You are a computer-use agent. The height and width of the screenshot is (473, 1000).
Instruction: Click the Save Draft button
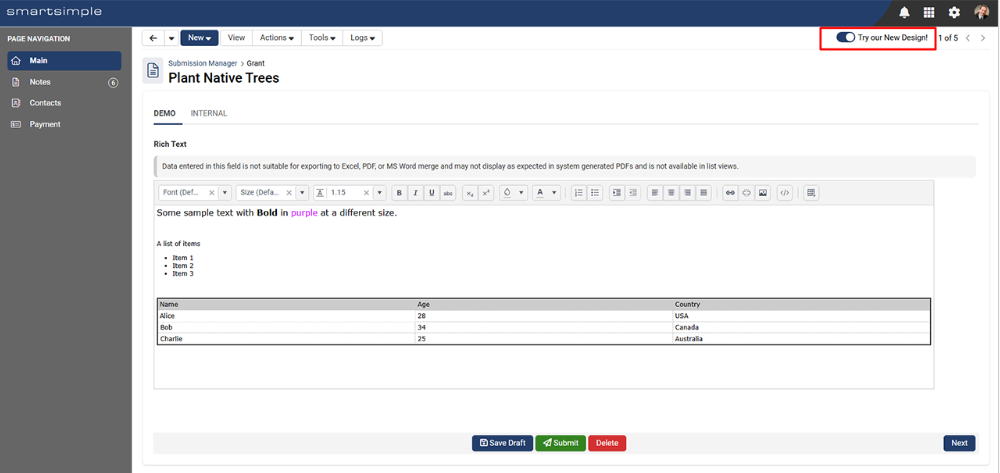click(x=502, y=443)
